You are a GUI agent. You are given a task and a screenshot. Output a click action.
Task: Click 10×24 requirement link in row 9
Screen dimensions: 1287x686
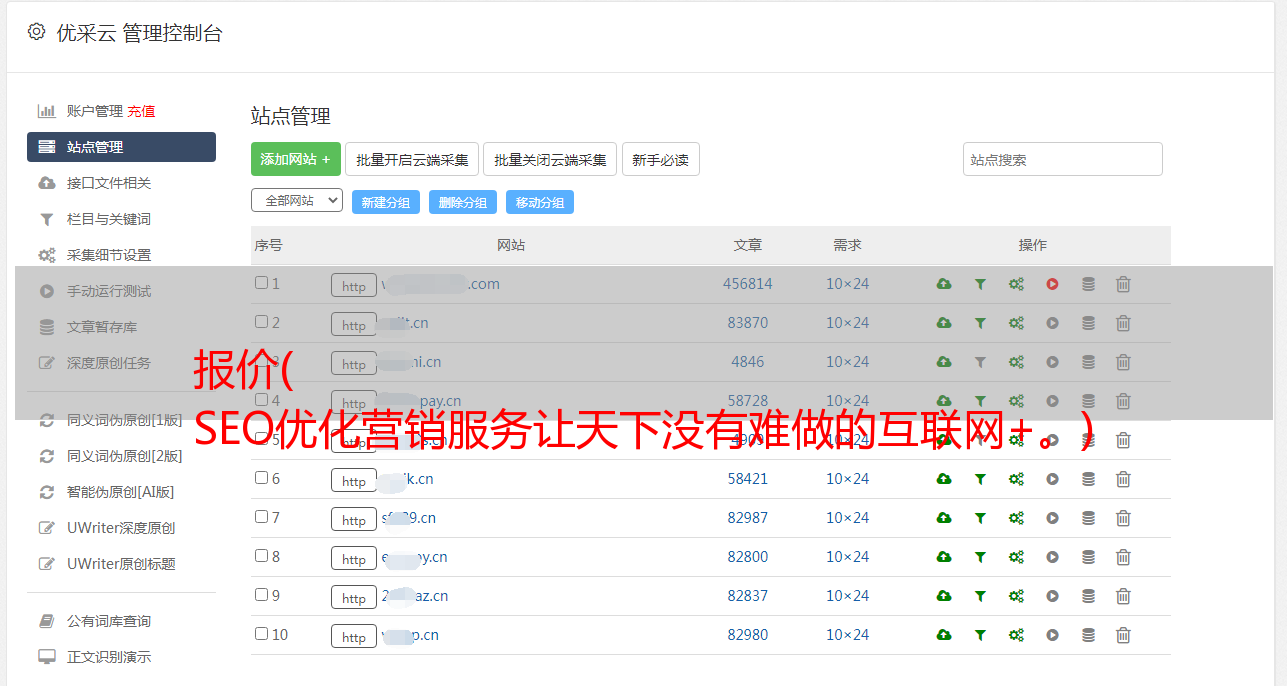pyautogui.click(x=847, y=596)
